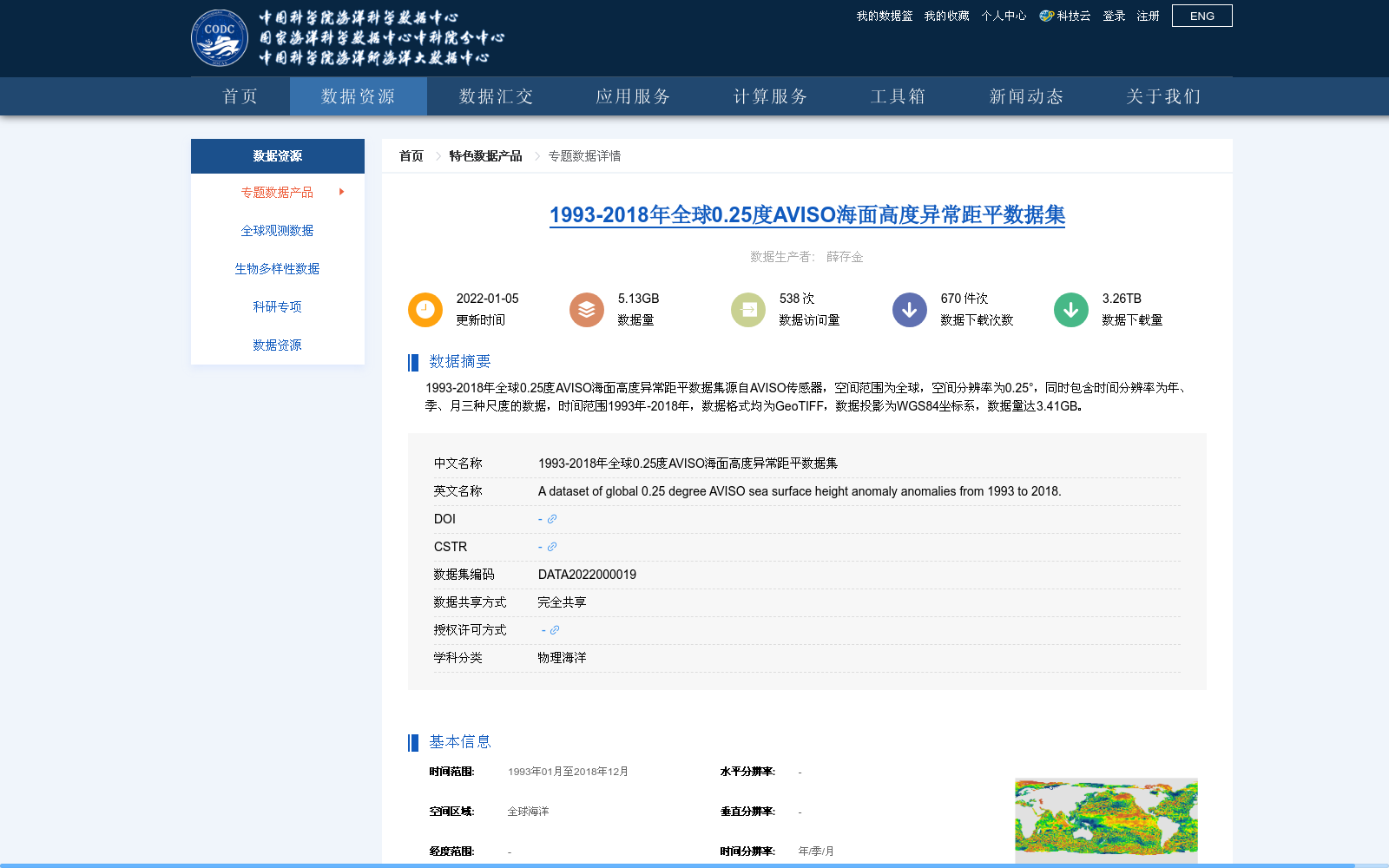Image resolution: width=1389 pixels, height=868 pixels.
Task: Click the 年/季/月 time resolution value
Action: [816, 852]
